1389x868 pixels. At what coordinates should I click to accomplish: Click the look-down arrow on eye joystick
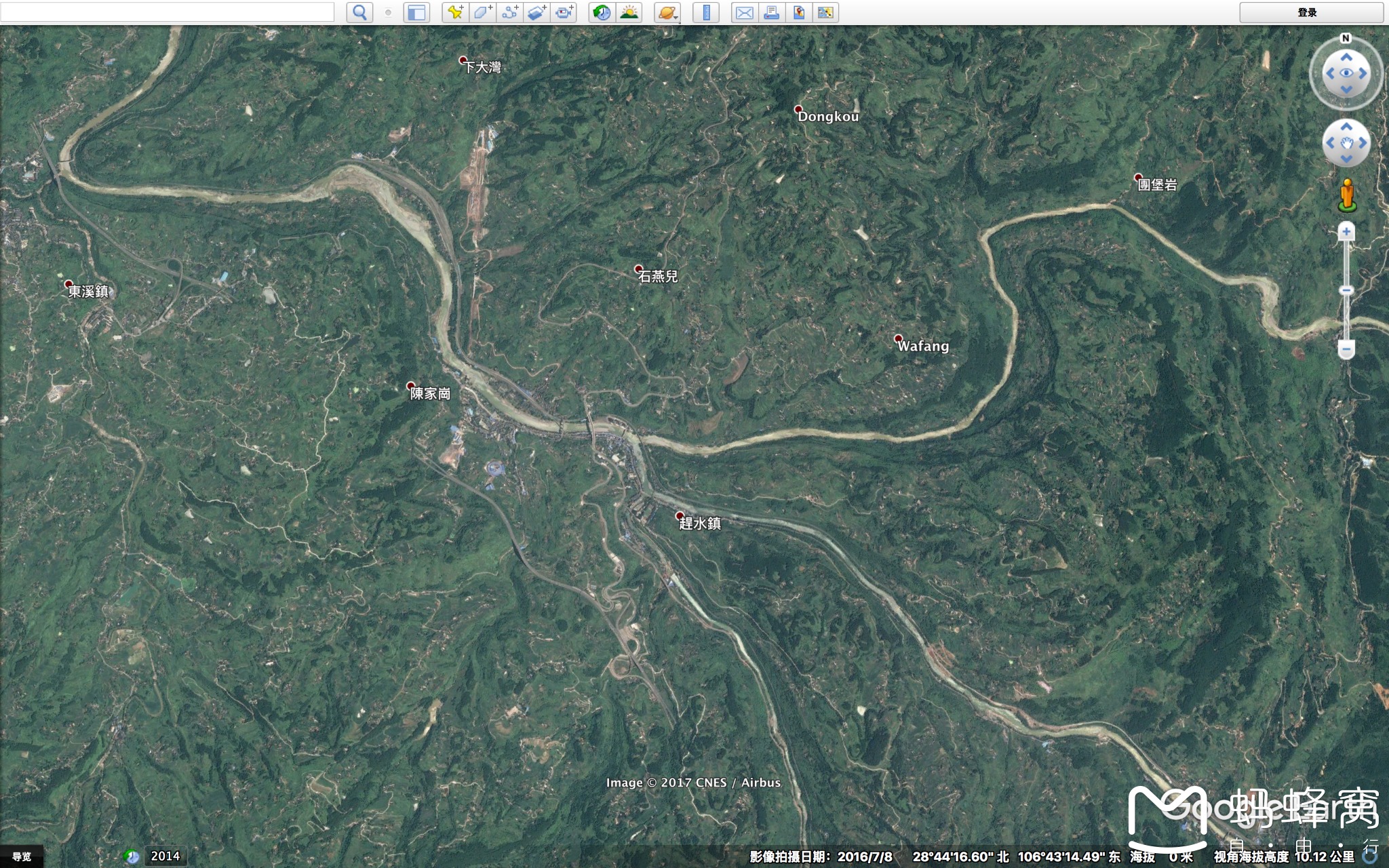tap(1346, 90)
